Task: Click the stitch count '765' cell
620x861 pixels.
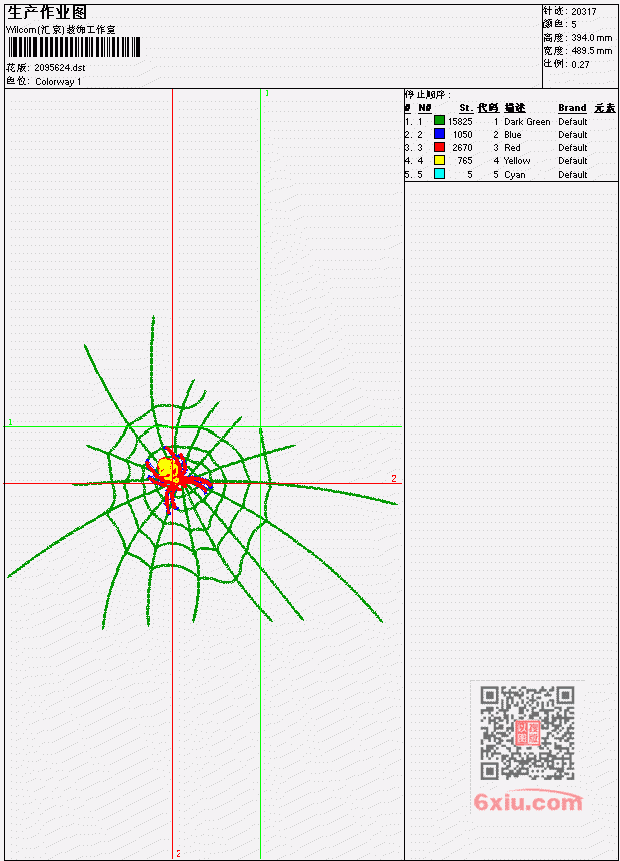Action: pos(465,161)
